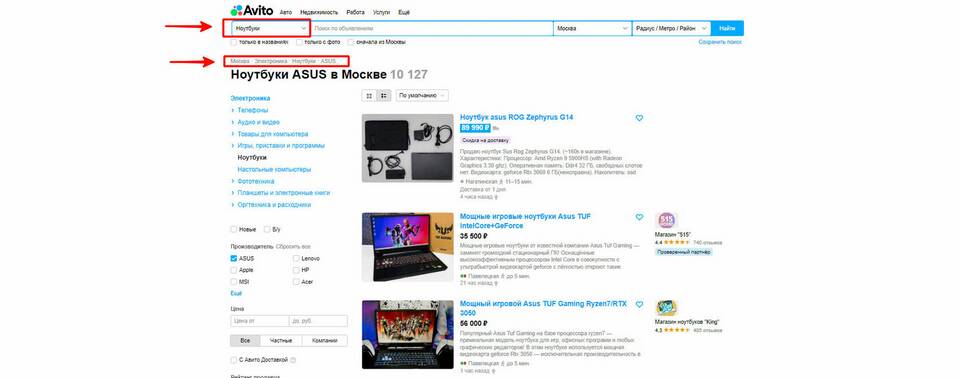Open the Москва city dropdown

pyautogui.click(x=593, y=28)
